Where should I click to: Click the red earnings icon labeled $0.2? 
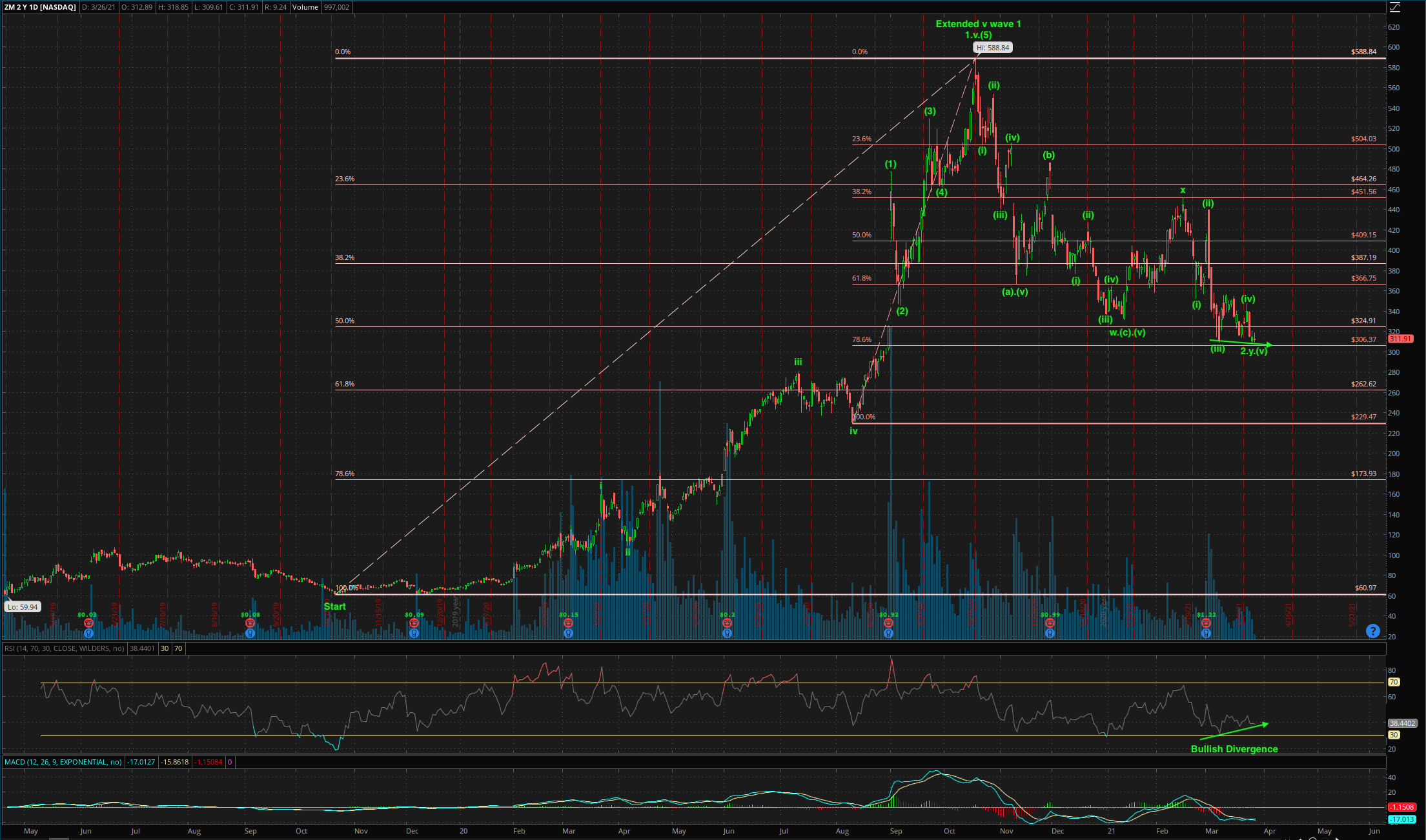point(727,623)
